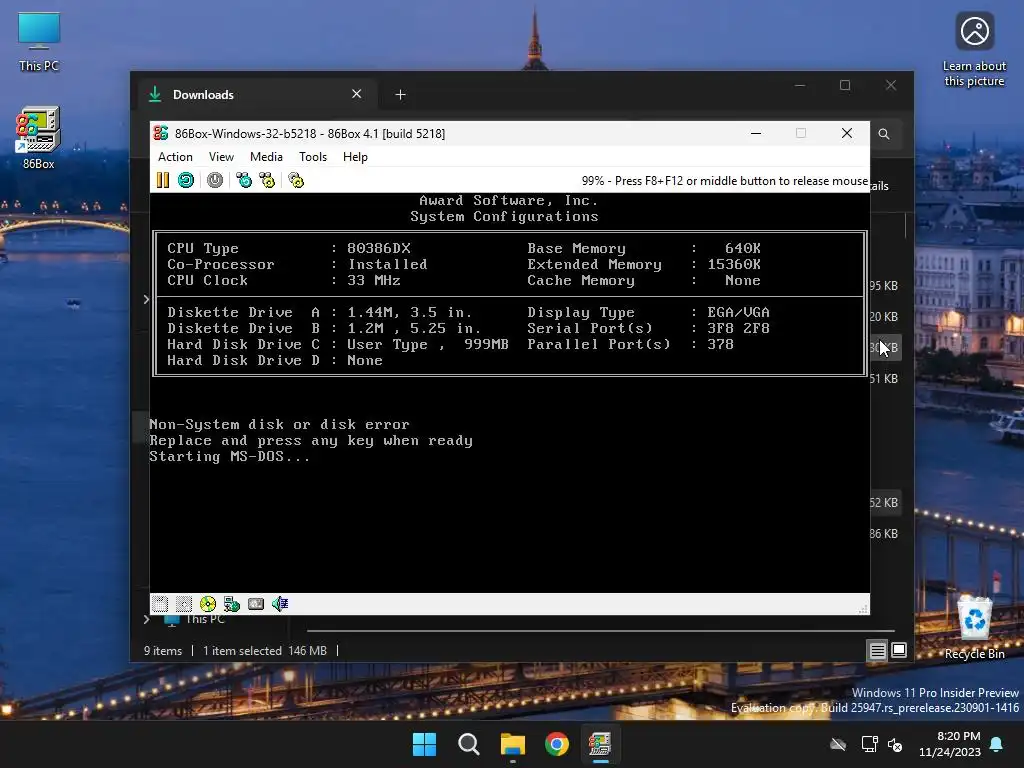
Task: Click the gray ACPI shutdown power icon
Action: (215, 180)
